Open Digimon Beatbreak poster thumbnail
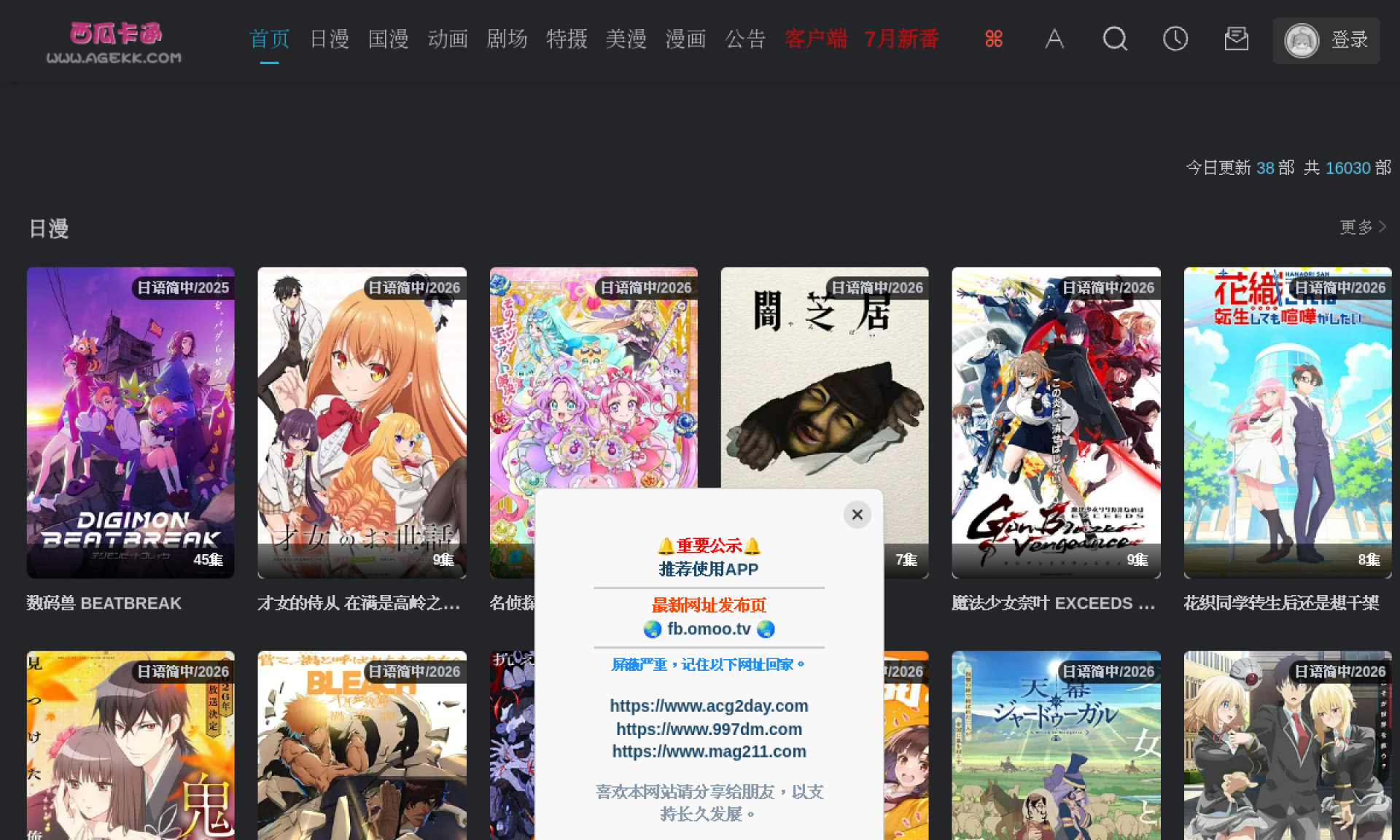1400x840 pixels. pyautogui.click(x=131, y=423)
